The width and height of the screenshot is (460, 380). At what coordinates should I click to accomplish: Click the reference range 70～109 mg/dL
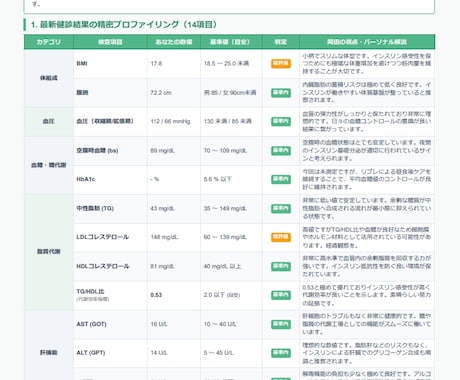pos(225,151)
